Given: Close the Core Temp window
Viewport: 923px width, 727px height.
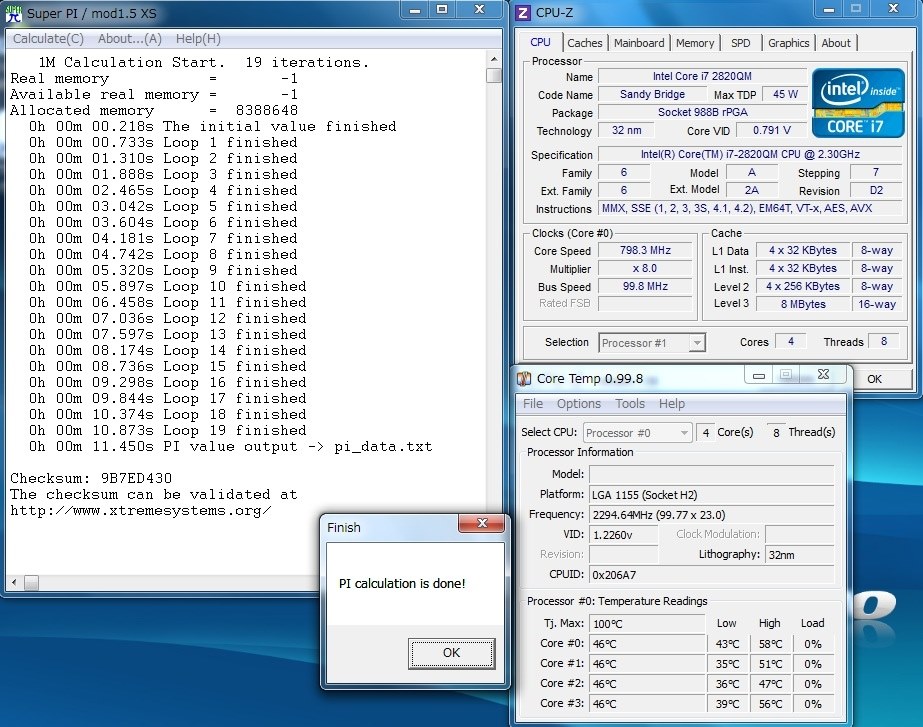Looking at the screenshot, I should (824, 375).
